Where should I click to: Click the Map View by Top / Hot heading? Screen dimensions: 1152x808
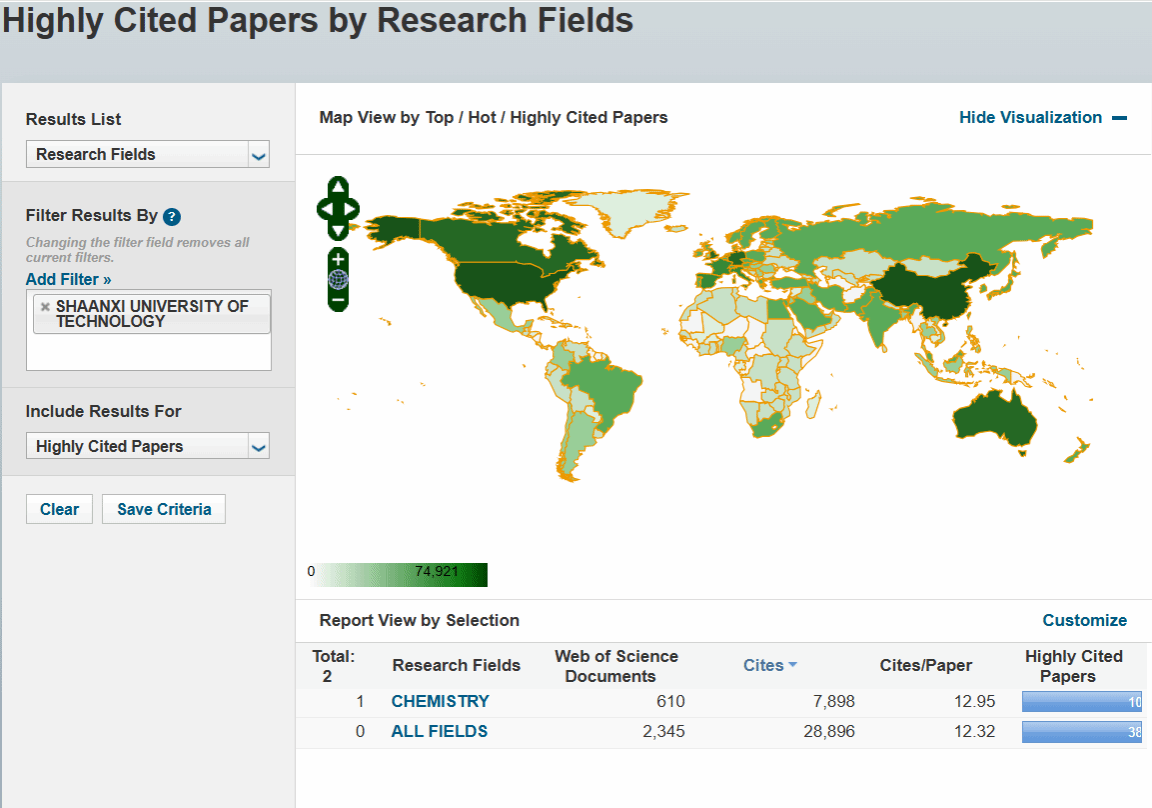pos(493,118)
